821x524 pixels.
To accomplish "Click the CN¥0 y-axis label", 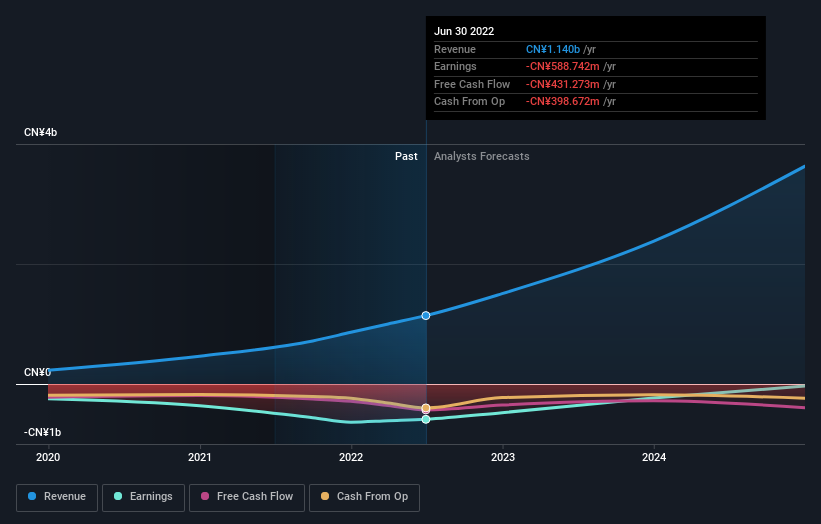I will click(x=37, y=372).
